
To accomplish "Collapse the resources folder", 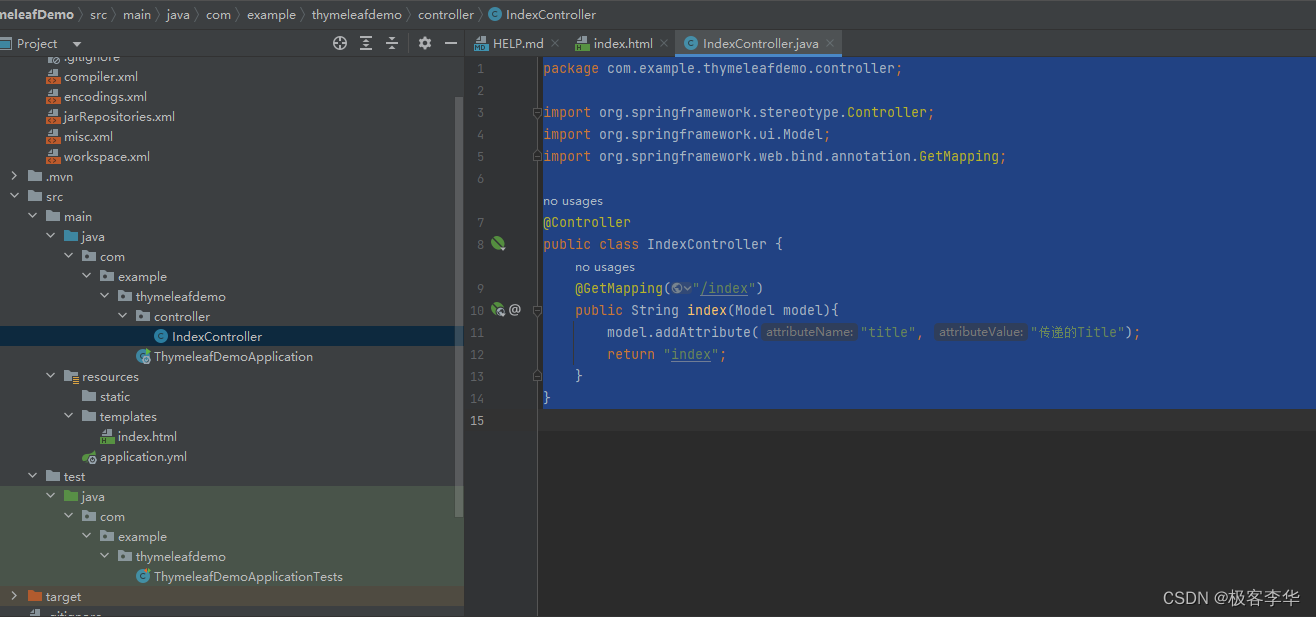I will tap(51, 377).
